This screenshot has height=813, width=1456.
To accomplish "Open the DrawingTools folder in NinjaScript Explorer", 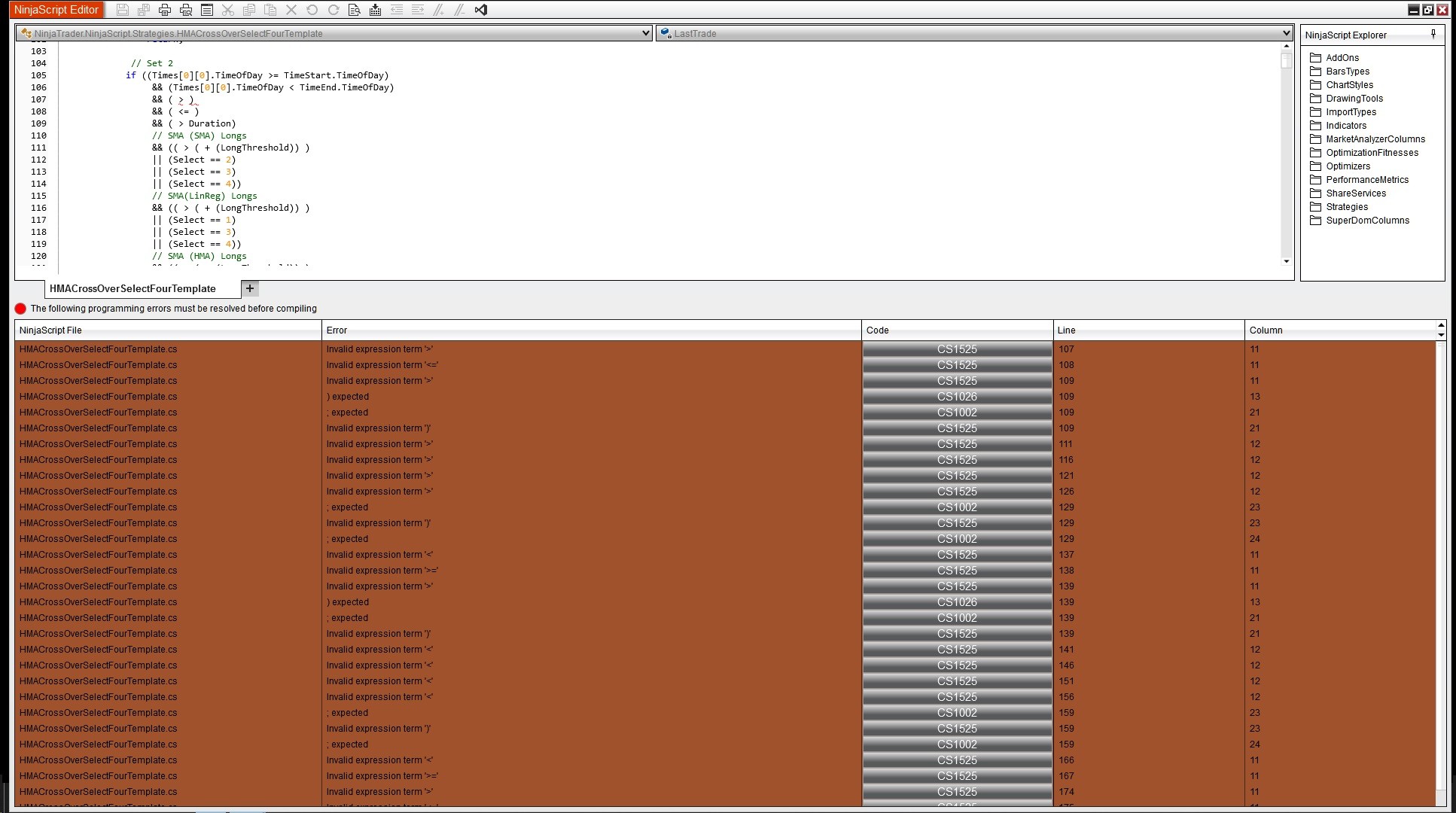I will (1354, 99).
